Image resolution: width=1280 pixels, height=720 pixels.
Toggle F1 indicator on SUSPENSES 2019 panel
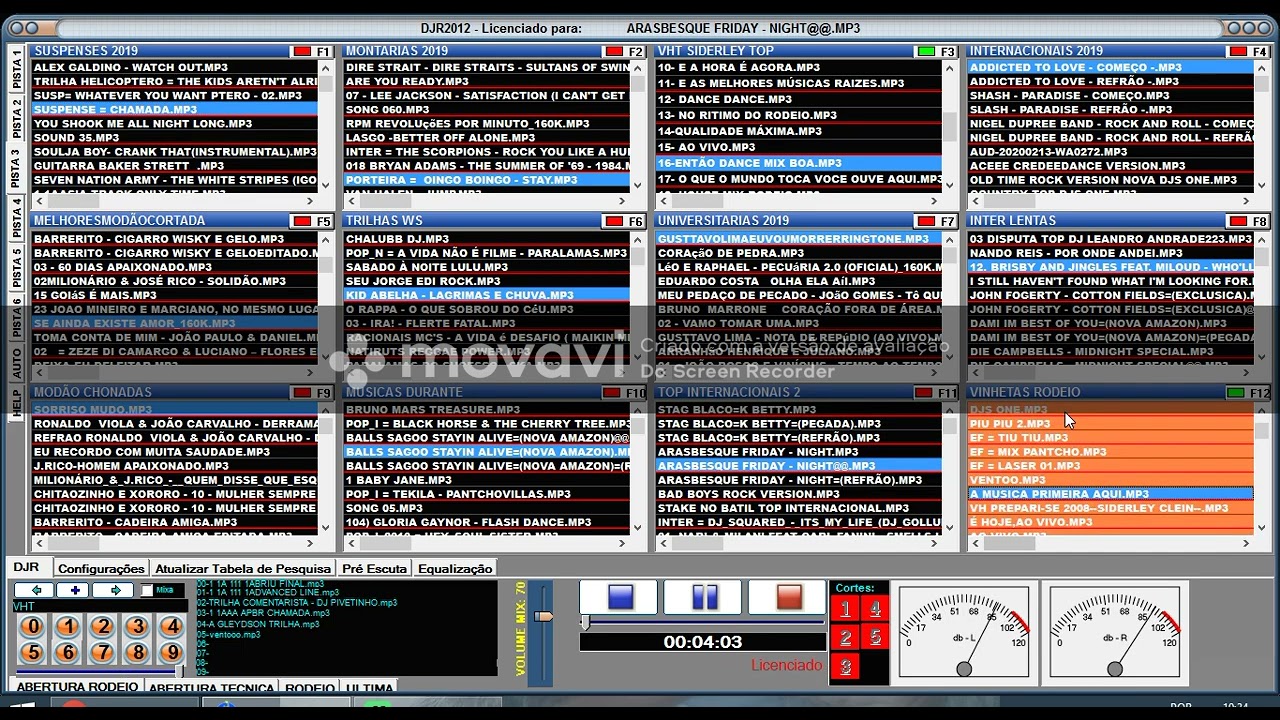[x=301, y=52]
